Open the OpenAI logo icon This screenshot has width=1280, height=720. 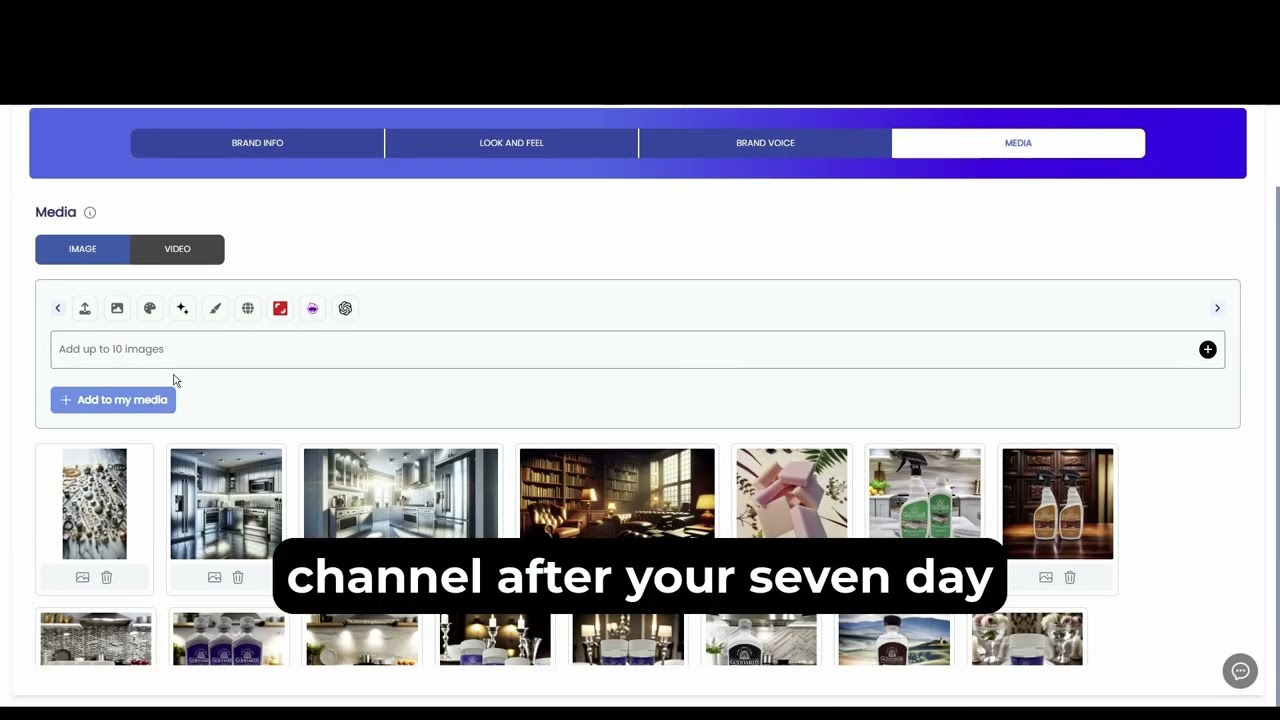point(345,308)
